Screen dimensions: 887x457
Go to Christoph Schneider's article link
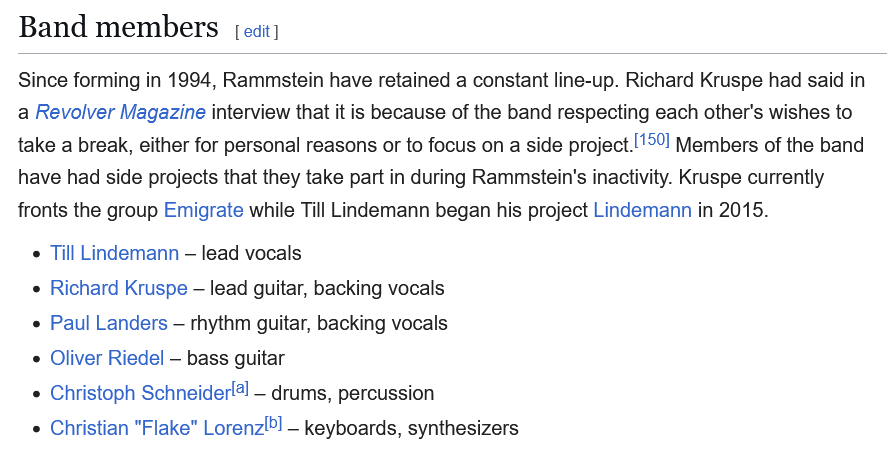(140, 393)
